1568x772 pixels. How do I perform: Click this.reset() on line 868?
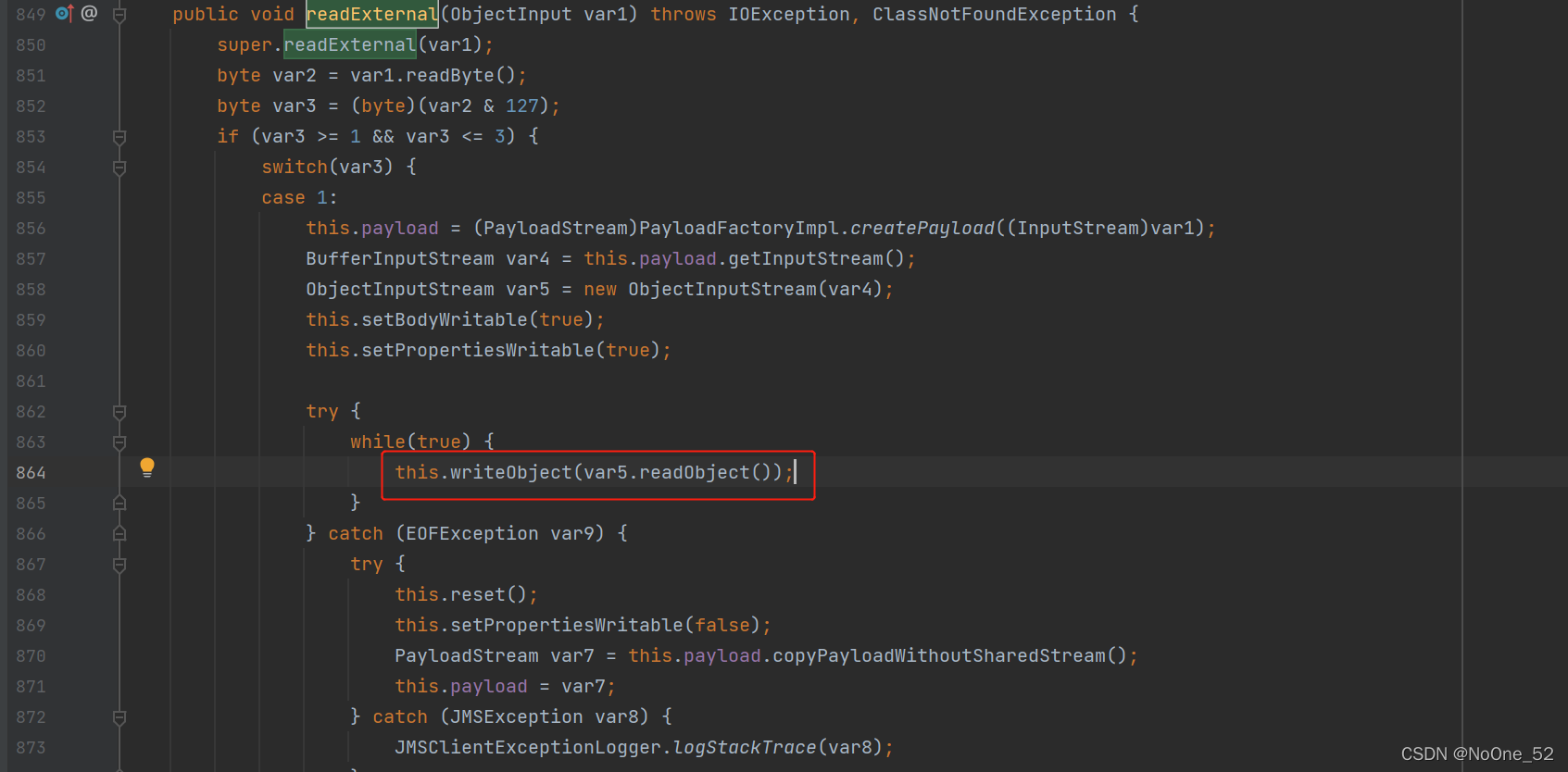460,594
